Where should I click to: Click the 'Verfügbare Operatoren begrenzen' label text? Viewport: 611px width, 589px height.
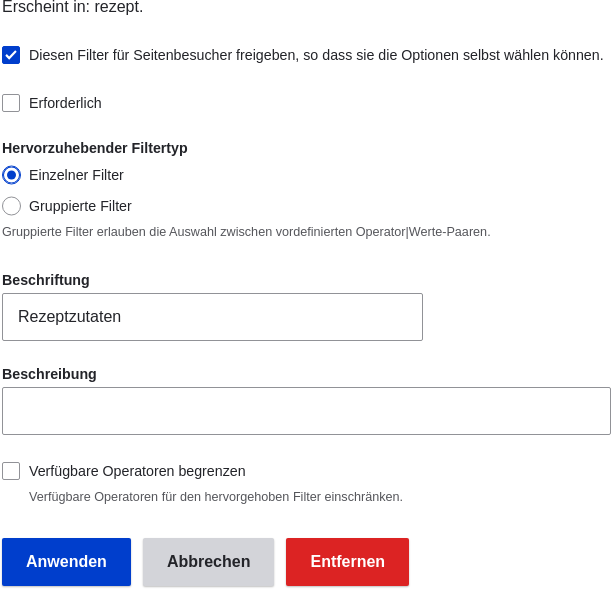pyautogui.click(x=137, y=471)
